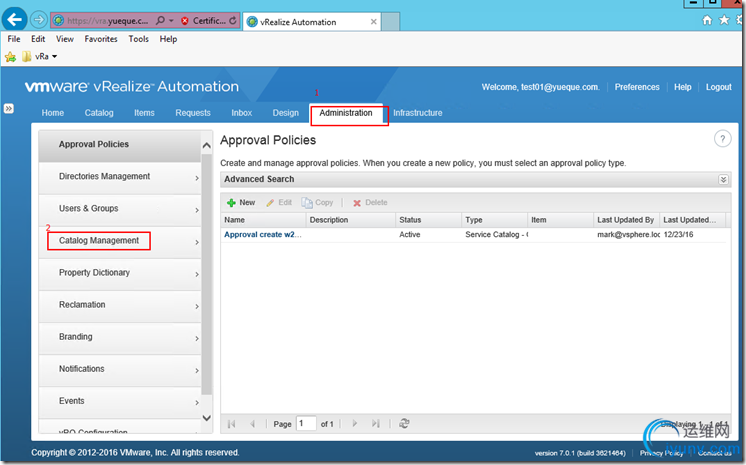Open the vRa favorites folder dropdown

point(40,57)
